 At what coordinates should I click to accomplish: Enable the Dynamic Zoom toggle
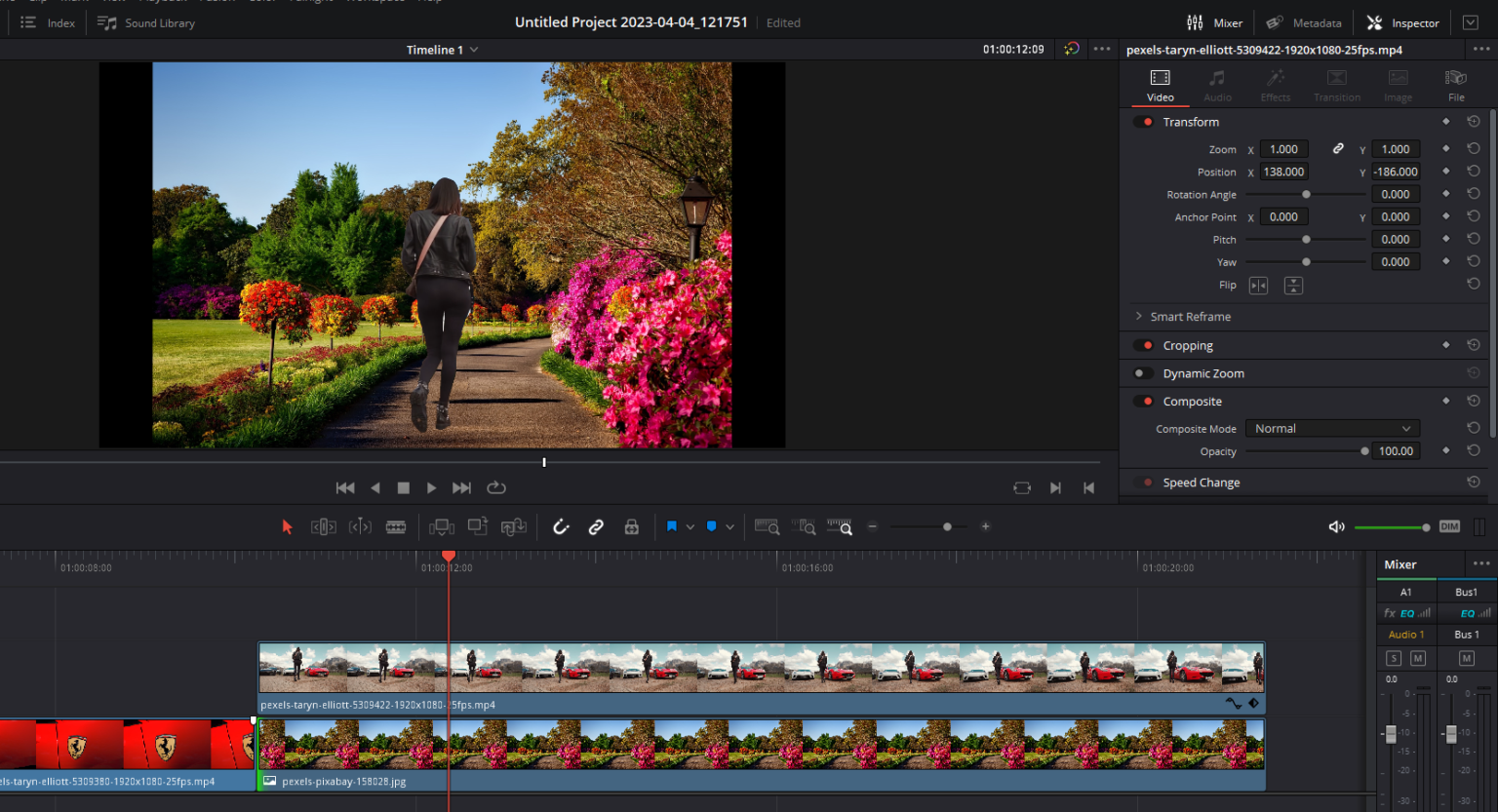click(1143, 373)
